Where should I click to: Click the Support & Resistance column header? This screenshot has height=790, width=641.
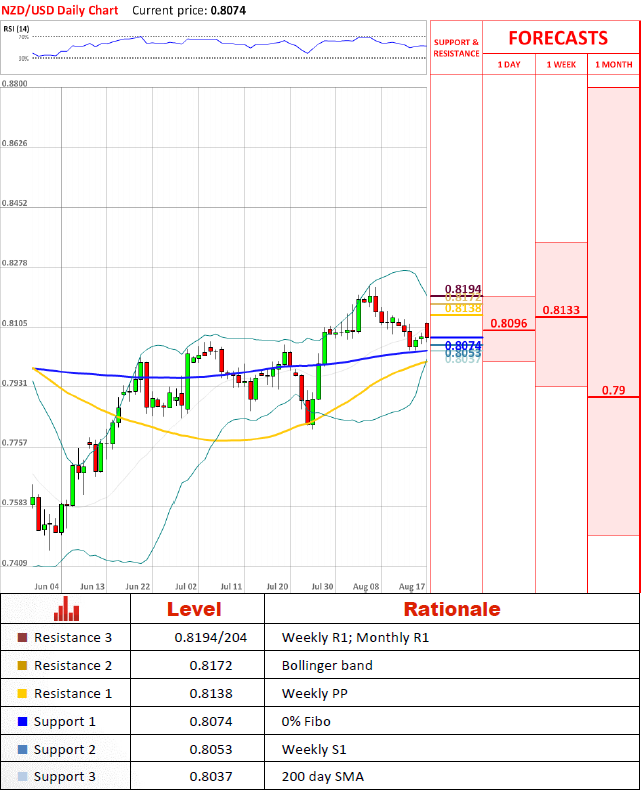(456, 48)
